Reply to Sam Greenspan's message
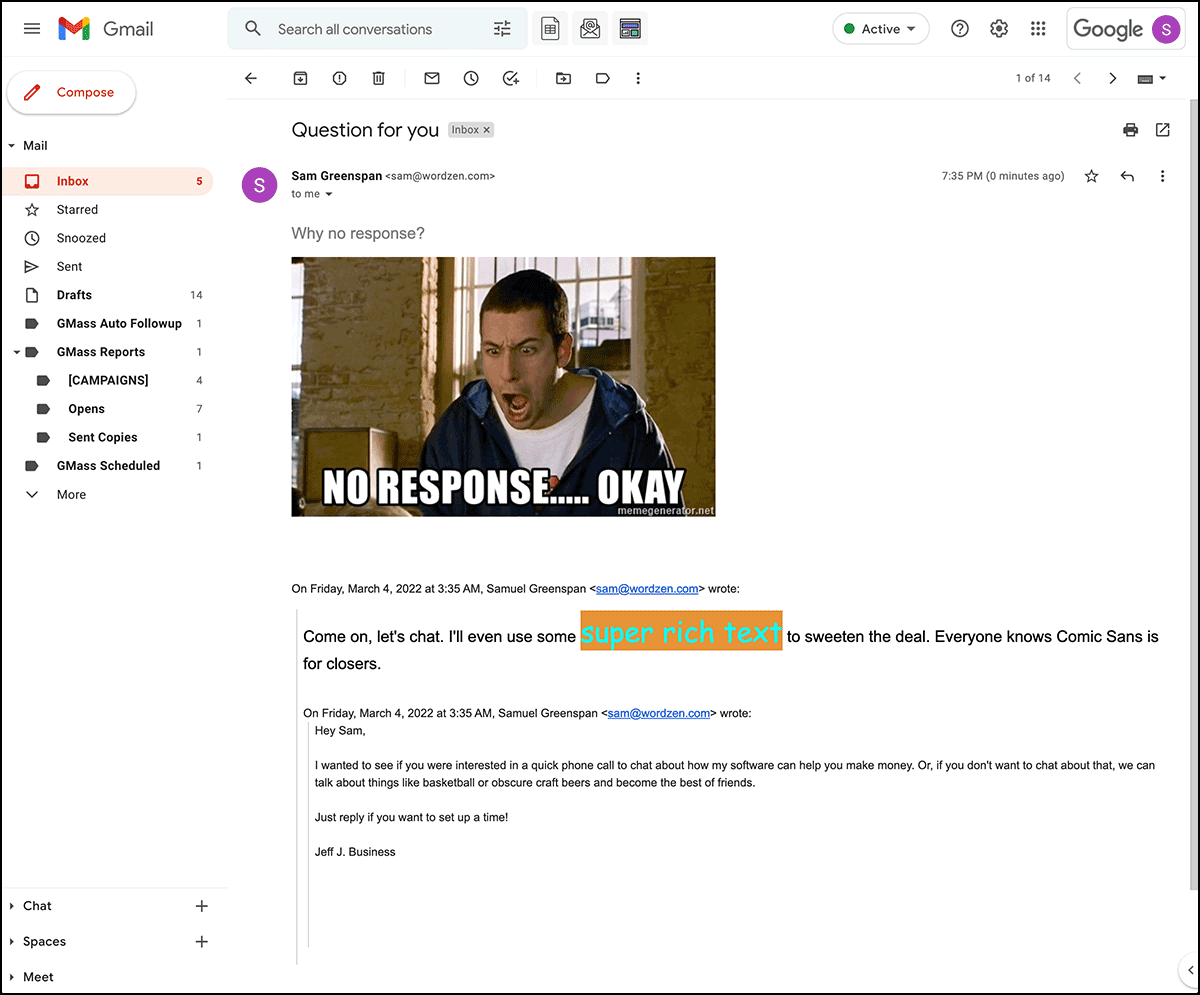1200x995 pixels. [1127, 176]
